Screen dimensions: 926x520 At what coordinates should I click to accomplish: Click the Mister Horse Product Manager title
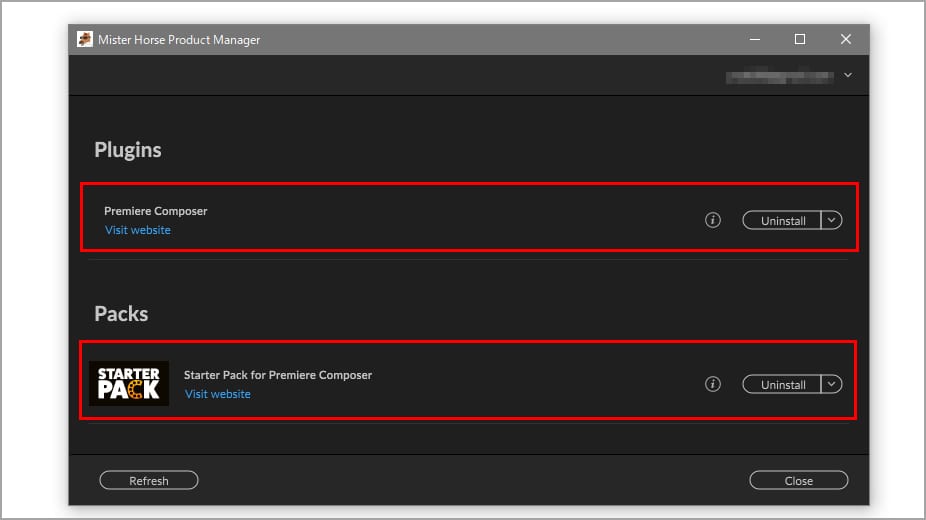point(179,40)
